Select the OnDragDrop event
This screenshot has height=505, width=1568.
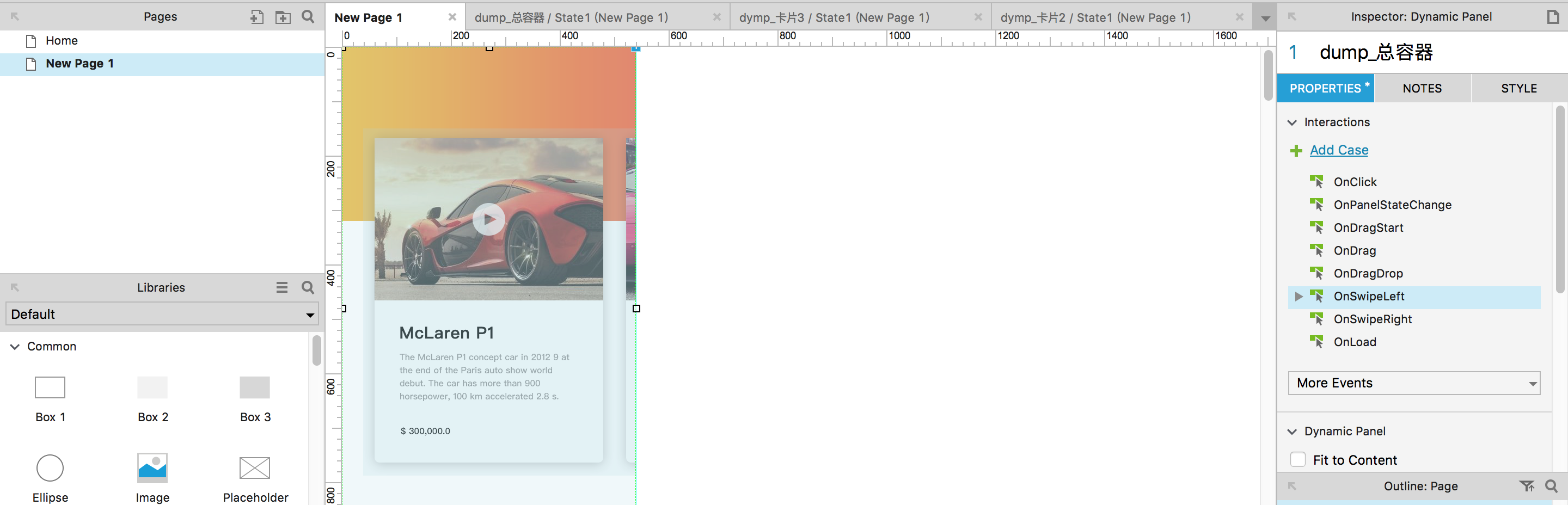point(1368,273)
